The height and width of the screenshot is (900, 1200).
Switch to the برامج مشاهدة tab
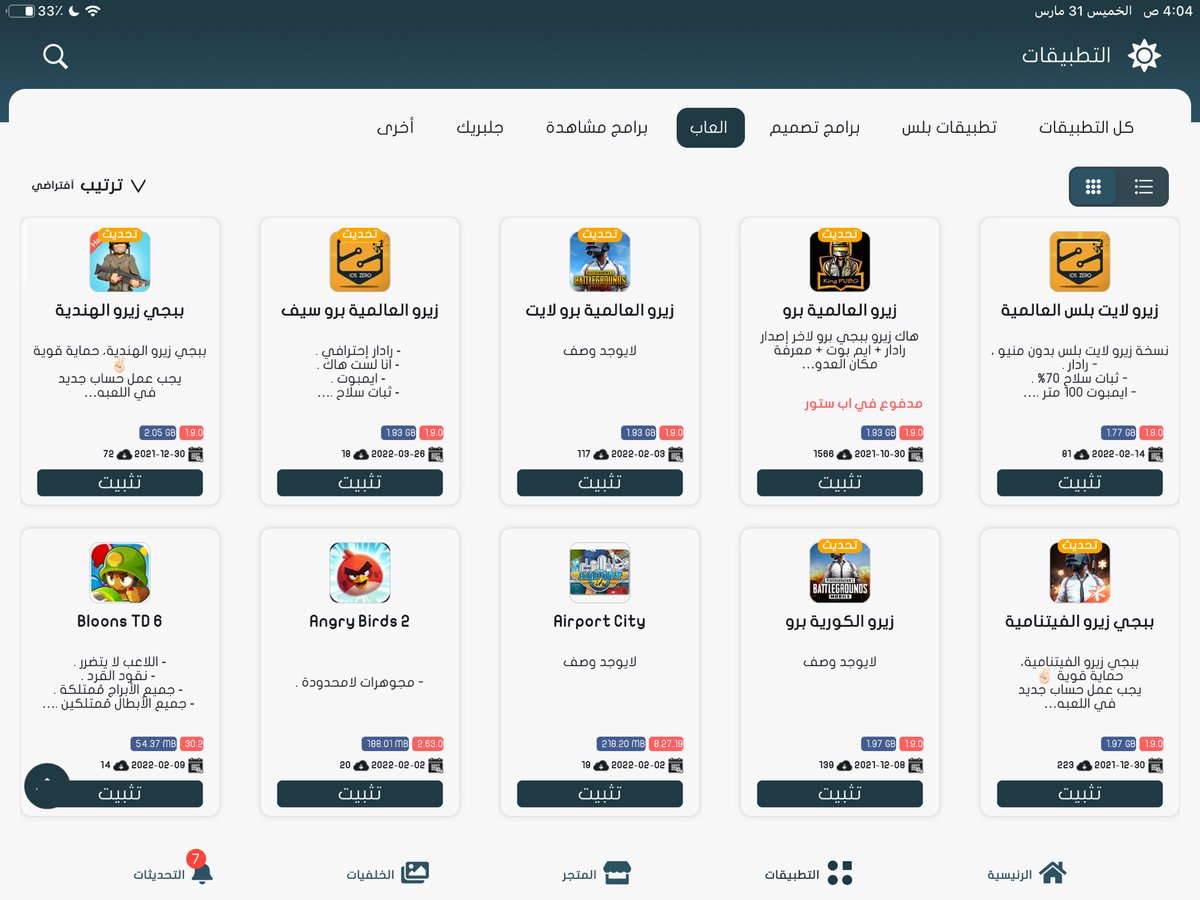point(597,128)
